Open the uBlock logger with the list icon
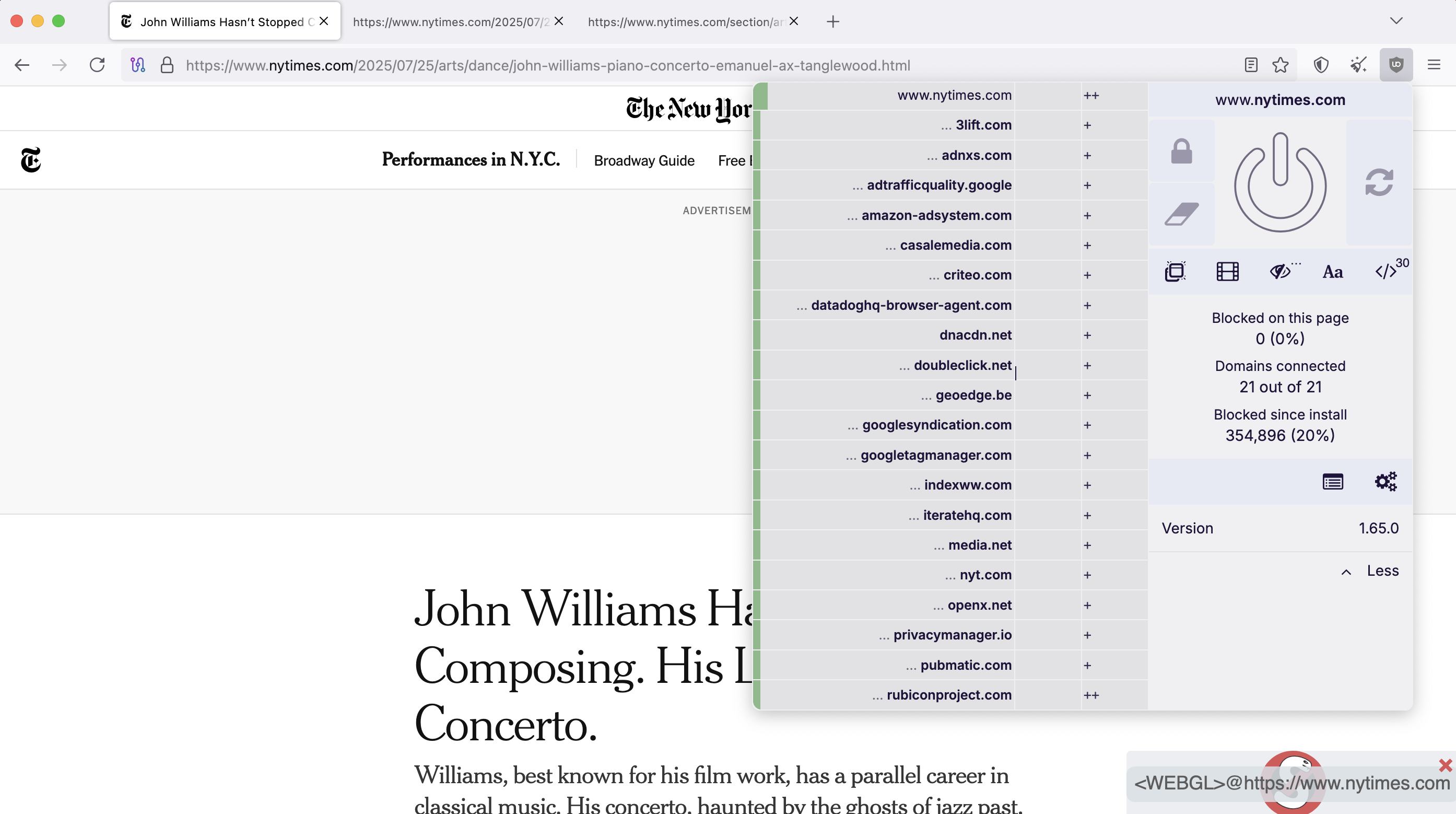Viewport: 1456px width, 814px height. 1333,481
